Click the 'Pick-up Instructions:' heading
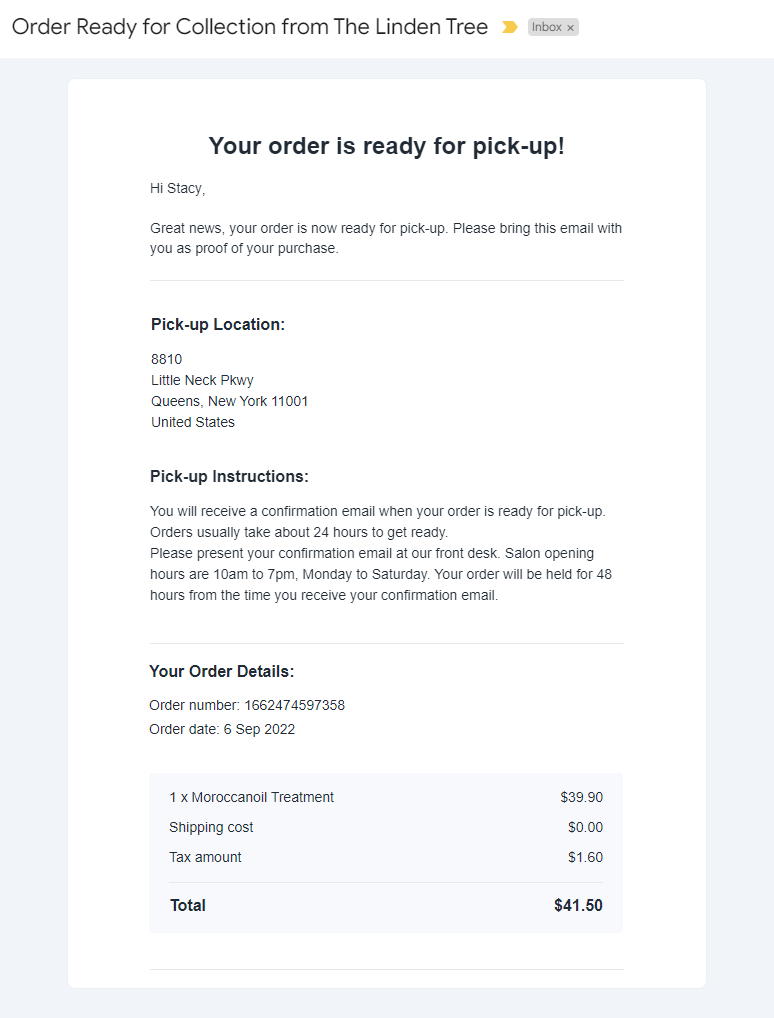 (229, 477)
